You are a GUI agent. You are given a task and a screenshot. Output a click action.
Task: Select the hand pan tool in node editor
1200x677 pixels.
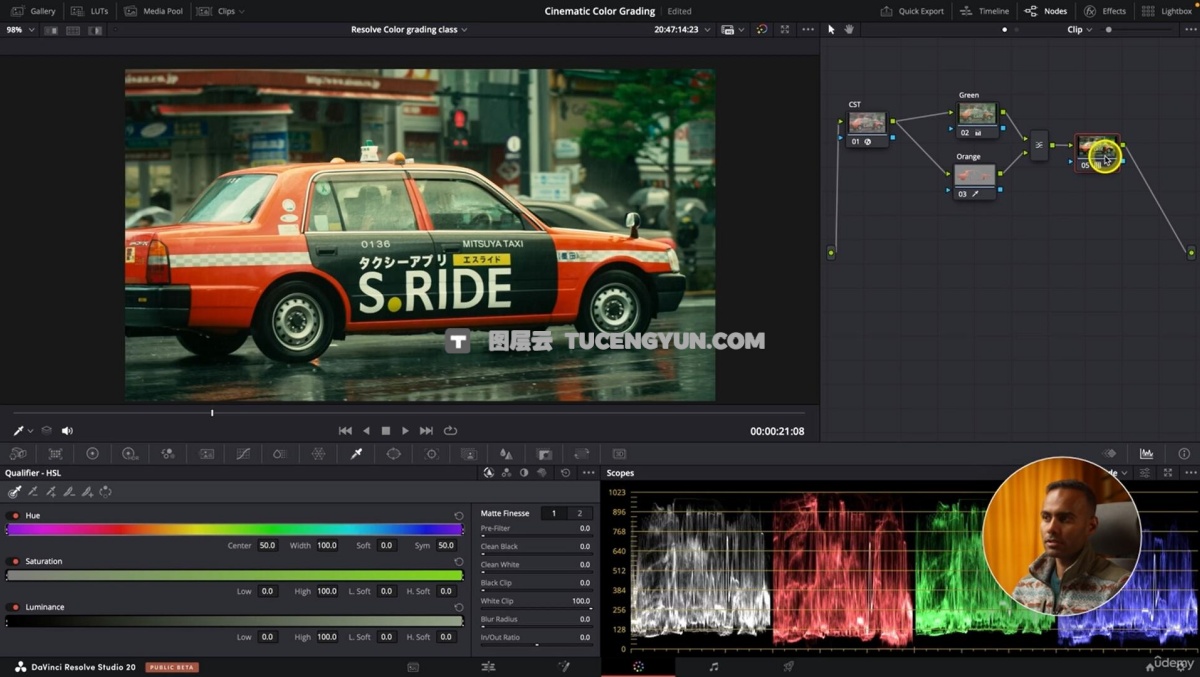849,29
